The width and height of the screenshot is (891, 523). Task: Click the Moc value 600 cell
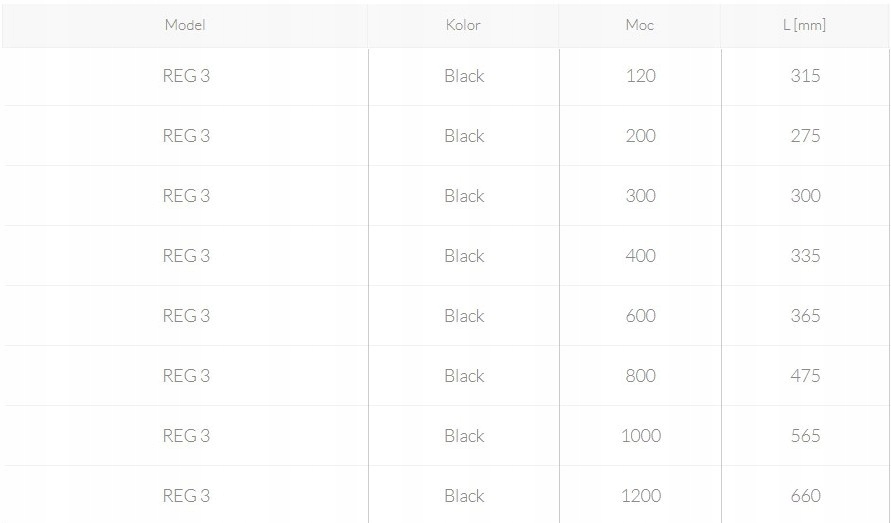pyautogui.click(x=640, y=316)
